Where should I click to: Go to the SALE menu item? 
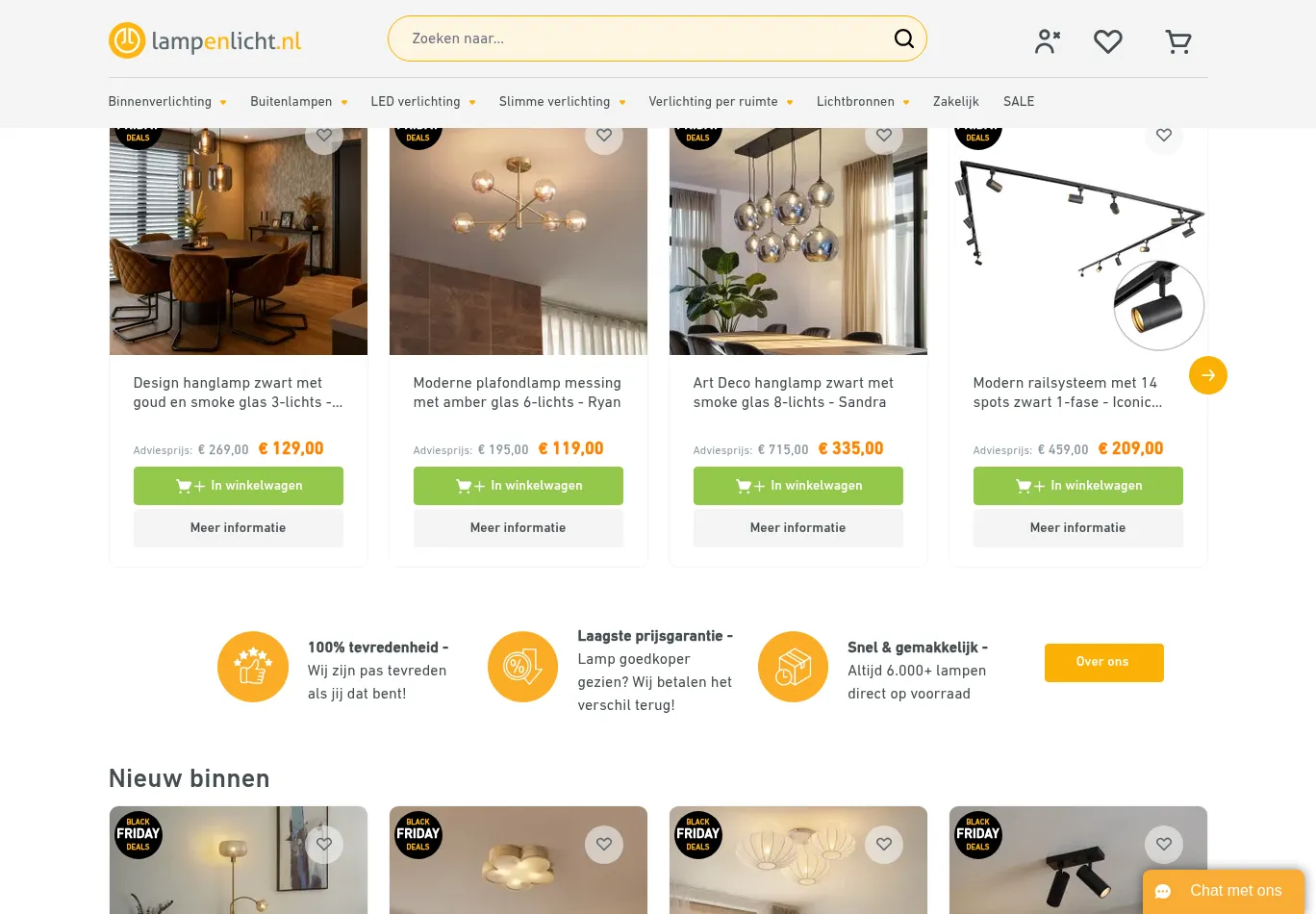[1019, 101]
